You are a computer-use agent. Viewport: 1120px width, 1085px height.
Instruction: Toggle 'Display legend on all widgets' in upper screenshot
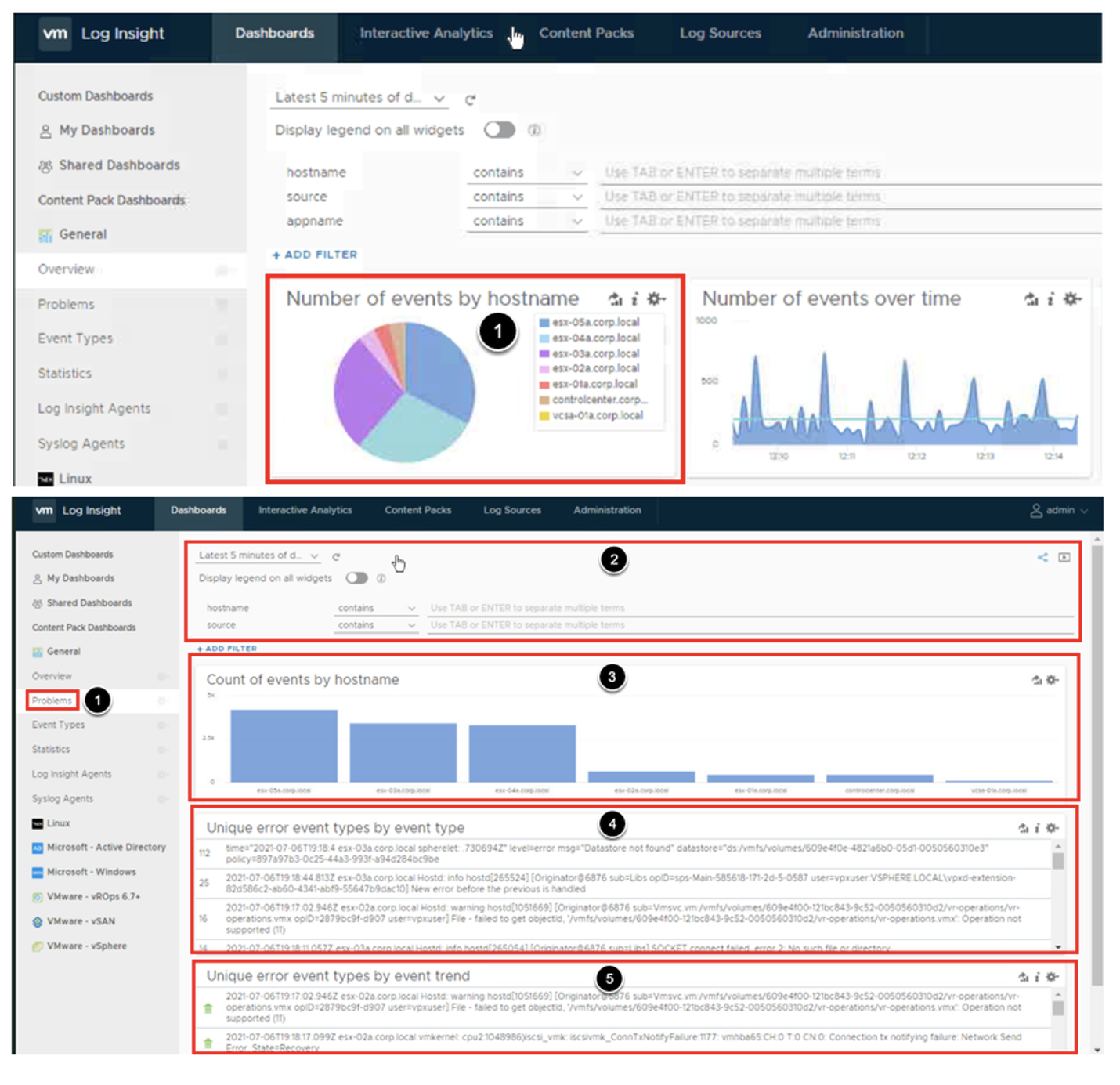499,130
